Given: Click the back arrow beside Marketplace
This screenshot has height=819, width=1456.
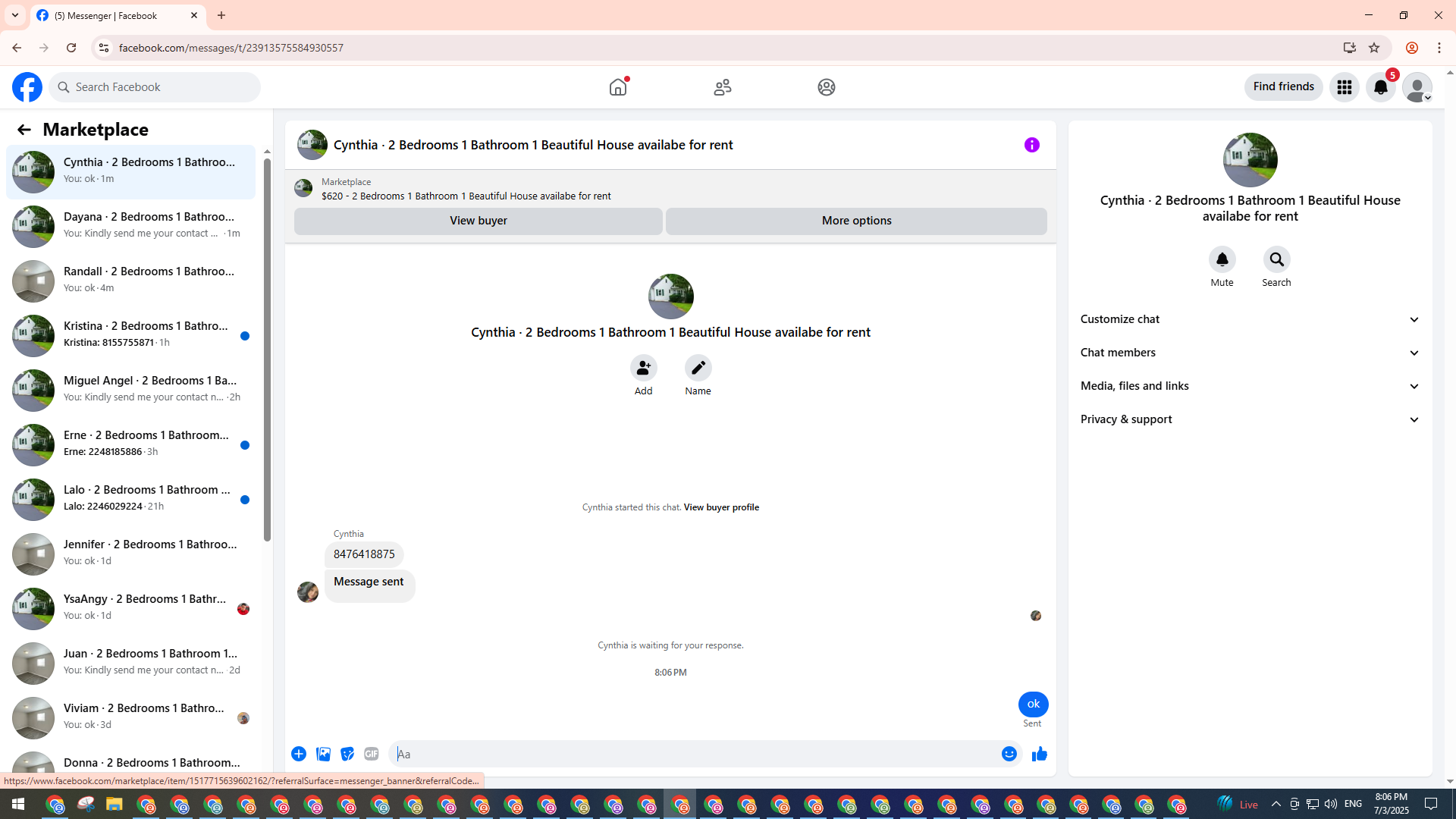Looking at the screenshot, I should coord(24,130).
